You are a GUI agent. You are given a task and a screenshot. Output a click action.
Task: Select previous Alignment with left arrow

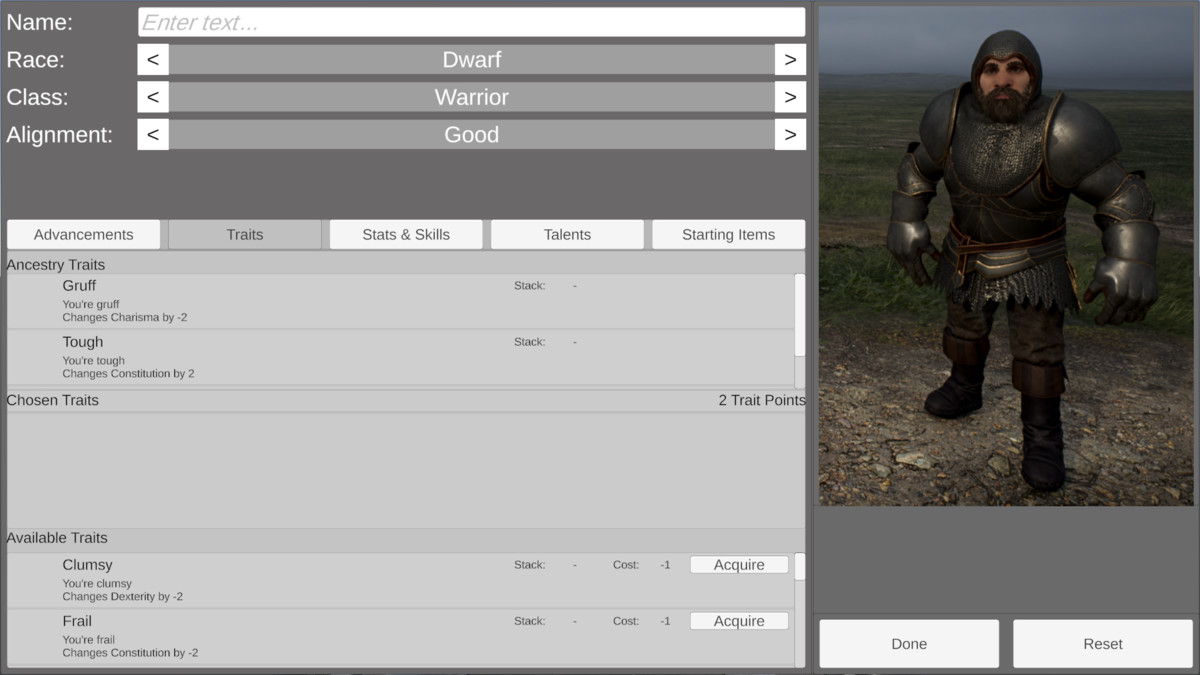click(153, 135)
